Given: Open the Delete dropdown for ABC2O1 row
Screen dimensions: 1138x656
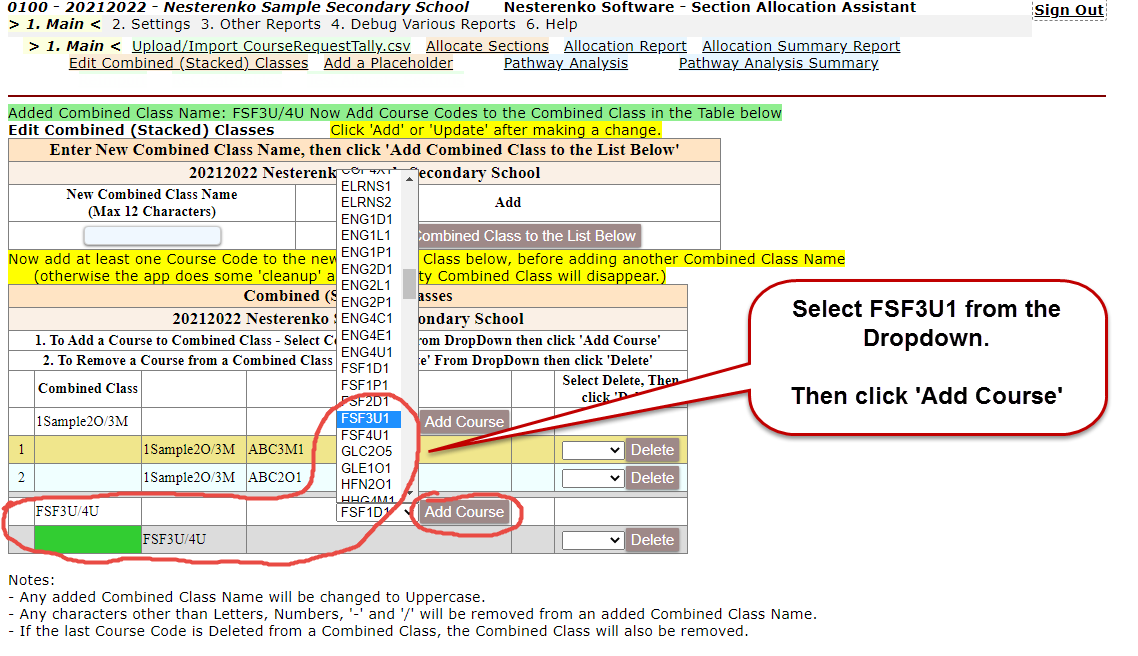Looking at the screenshot, I should click(593, 478).
